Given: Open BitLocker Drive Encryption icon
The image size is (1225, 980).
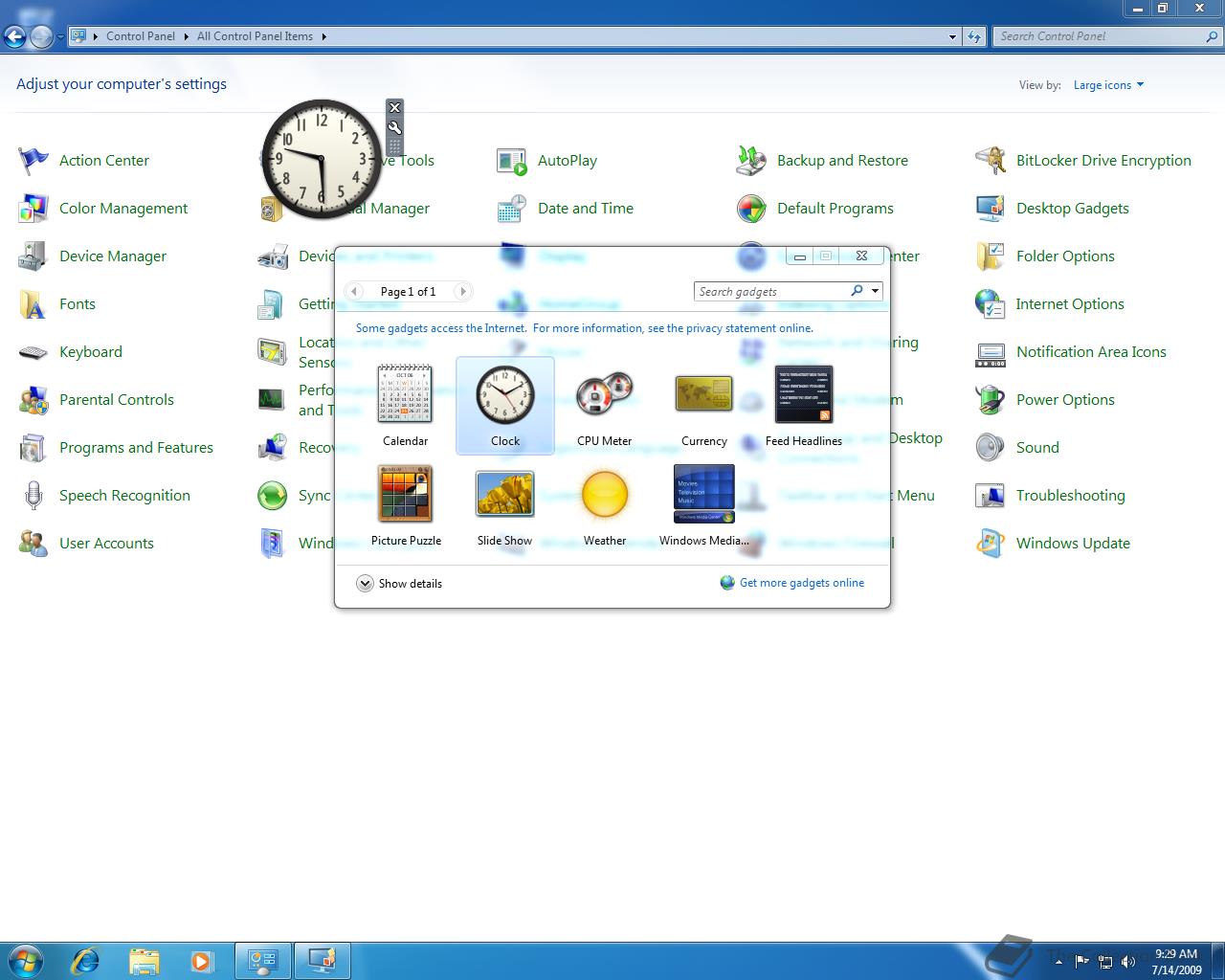Looking at the screenshot, I should coord(991,160).
